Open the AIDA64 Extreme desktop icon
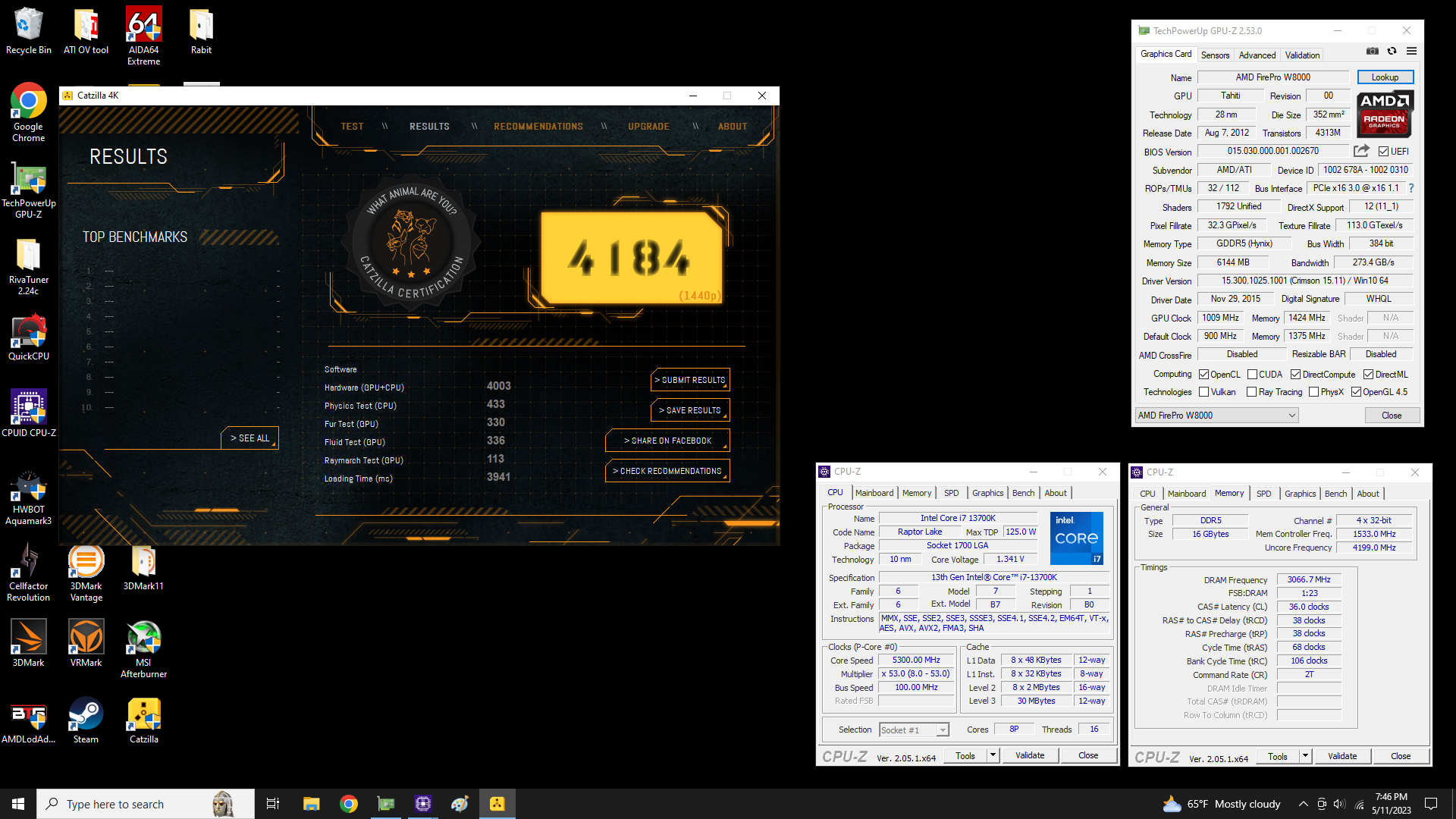The height and width of the screenshot is (819, 1456). coord(143,37)
